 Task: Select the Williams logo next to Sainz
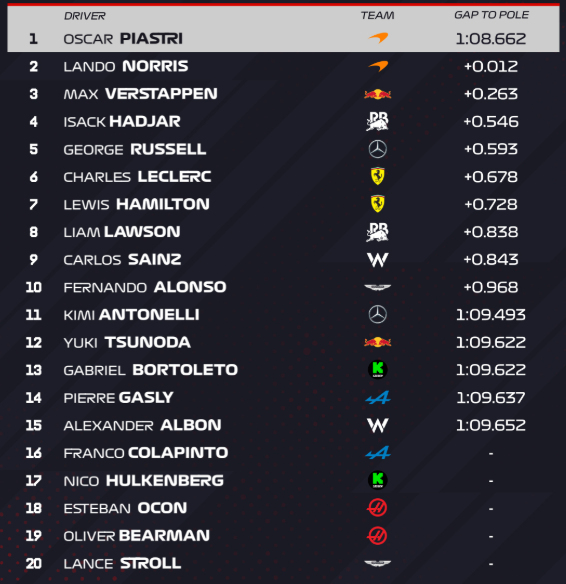378,260
